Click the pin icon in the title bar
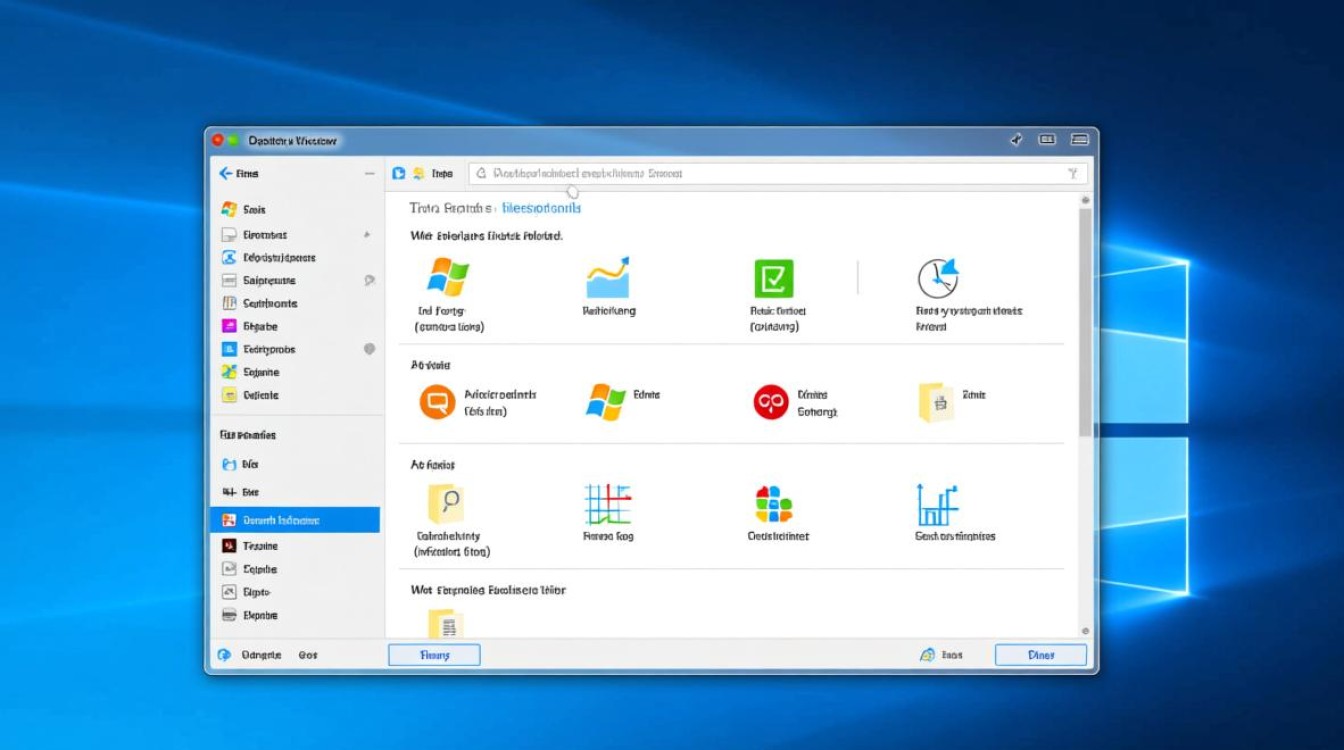The width and height of the screenshot is (1344, 750). pos(1016,140)
